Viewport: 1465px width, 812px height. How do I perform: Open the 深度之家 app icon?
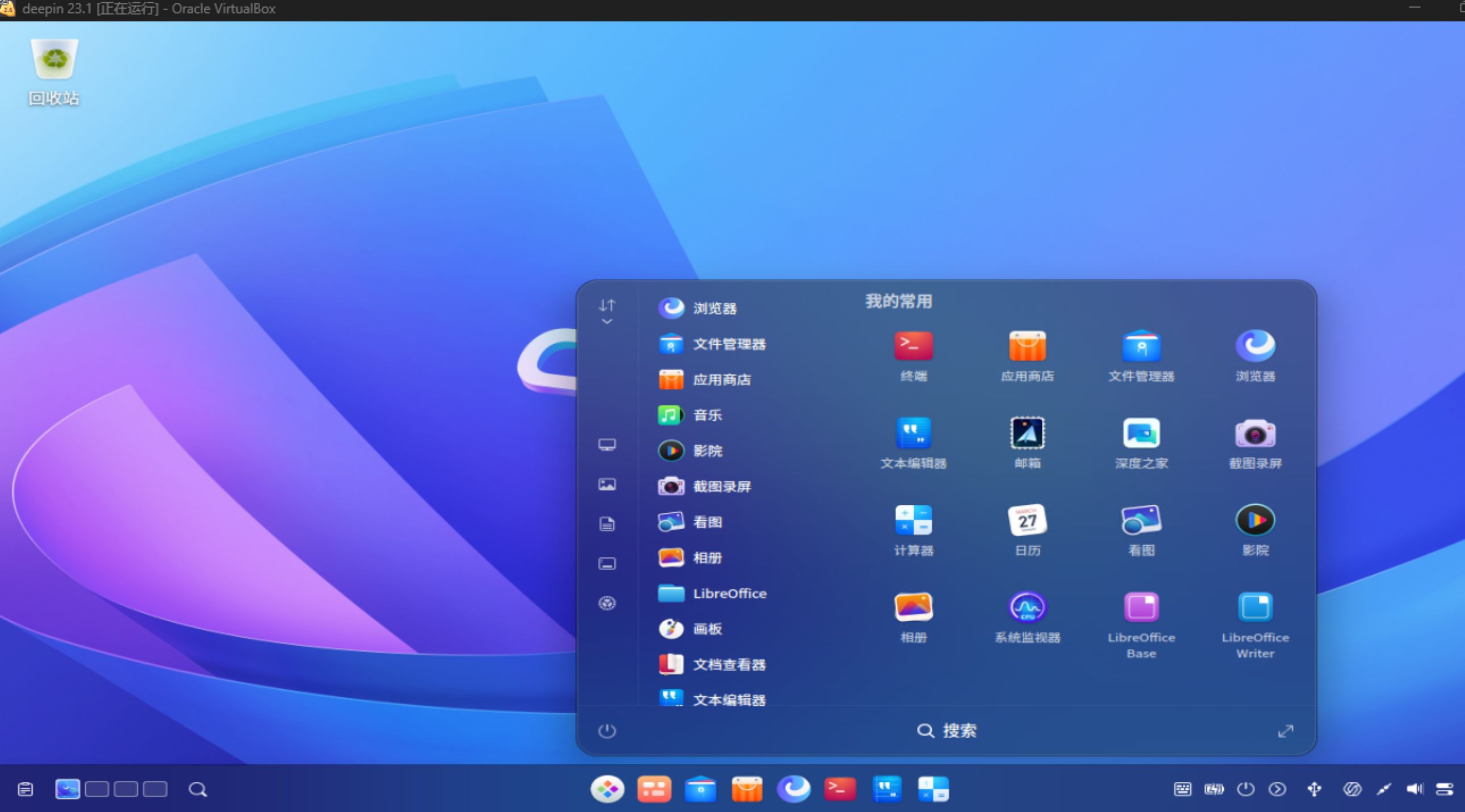(1141, 434)
